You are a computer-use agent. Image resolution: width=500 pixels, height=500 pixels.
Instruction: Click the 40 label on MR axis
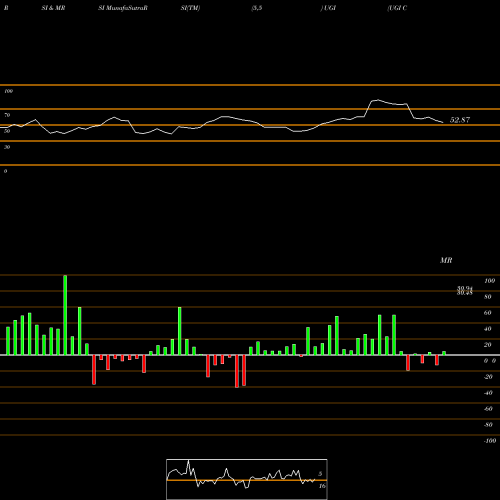(x=488, y=329)
